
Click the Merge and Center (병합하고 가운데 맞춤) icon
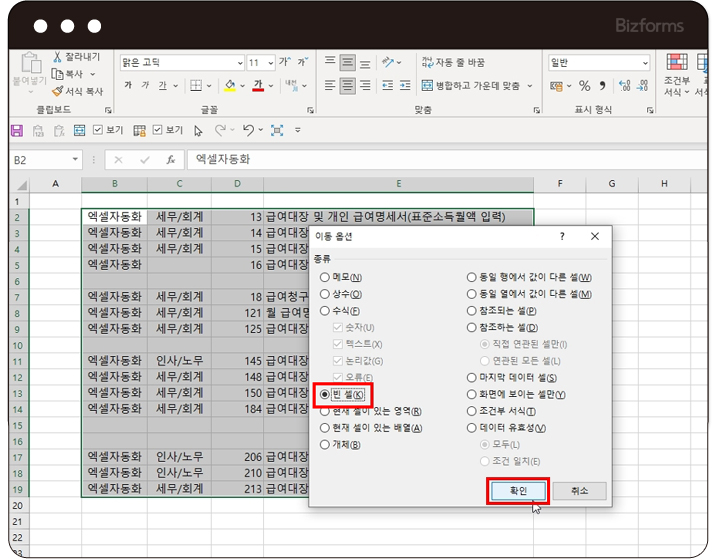[x=427, y=86]
